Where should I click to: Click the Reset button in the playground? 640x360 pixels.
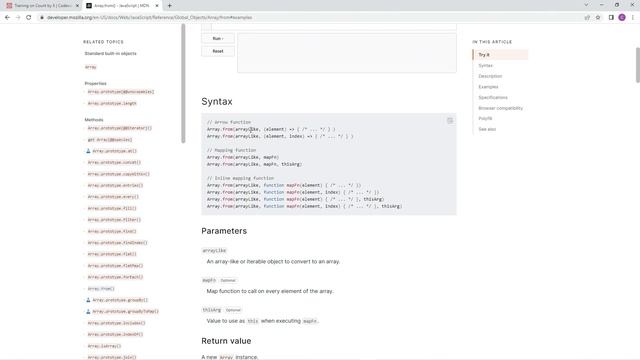pos(218,51)
